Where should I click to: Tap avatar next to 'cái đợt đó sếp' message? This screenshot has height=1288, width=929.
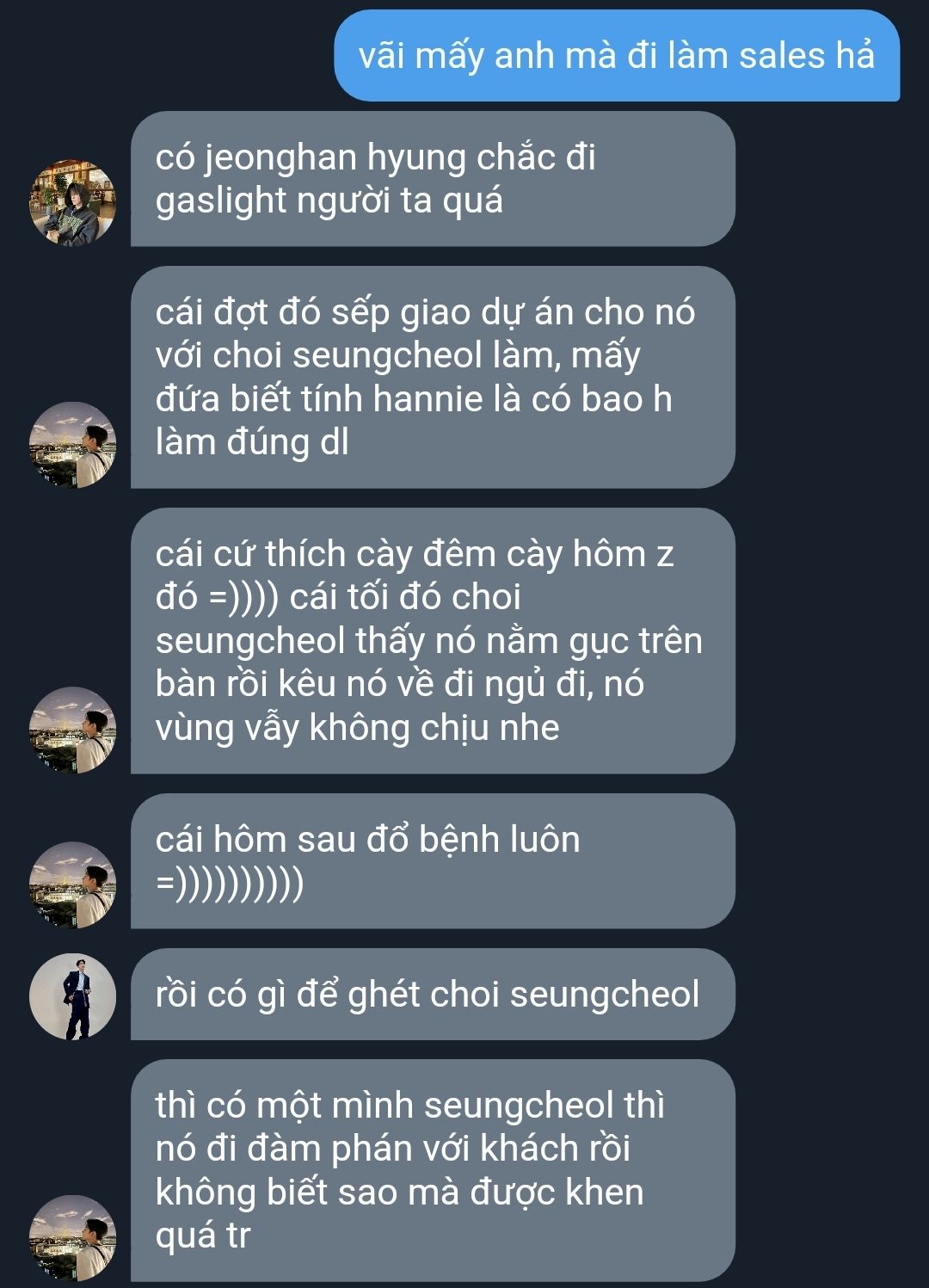pyautogui.click(x=72, y=445)
